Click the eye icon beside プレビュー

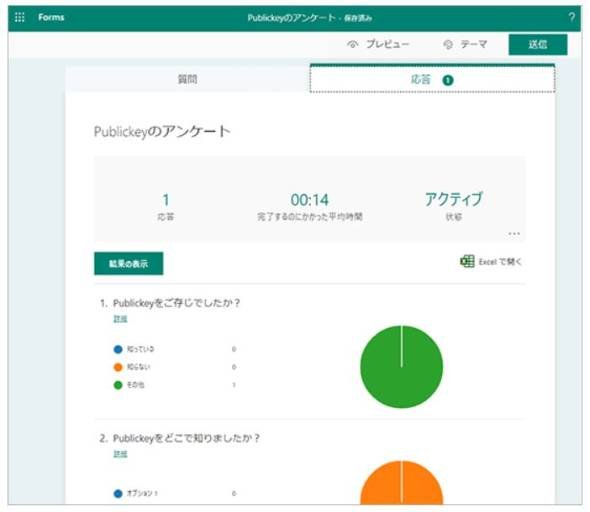pyautogui.click(x=352, y=44)
